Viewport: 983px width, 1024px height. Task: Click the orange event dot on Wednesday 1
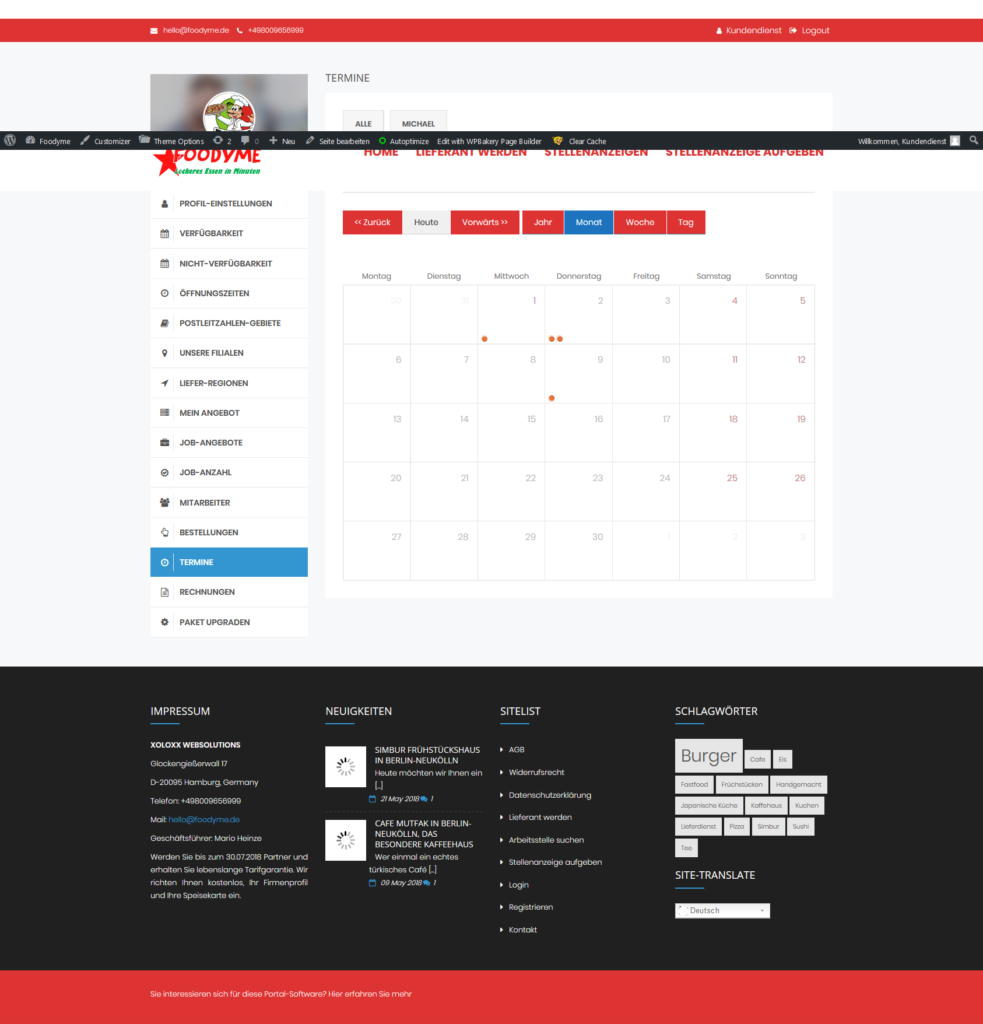point(484,339)
